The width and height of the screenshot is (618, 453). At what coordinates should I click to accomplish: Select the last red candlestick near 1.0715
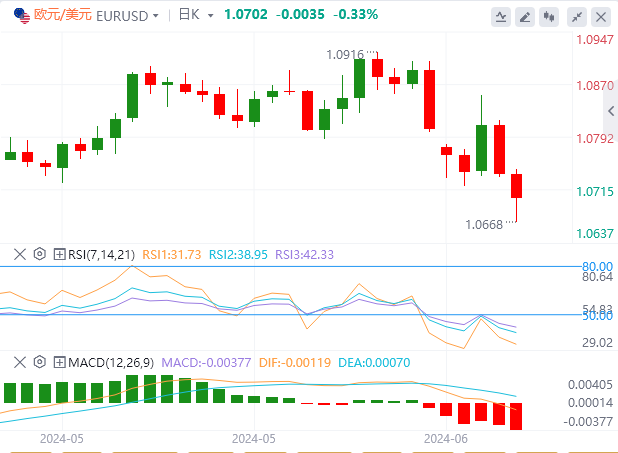[x=516, y=186]
